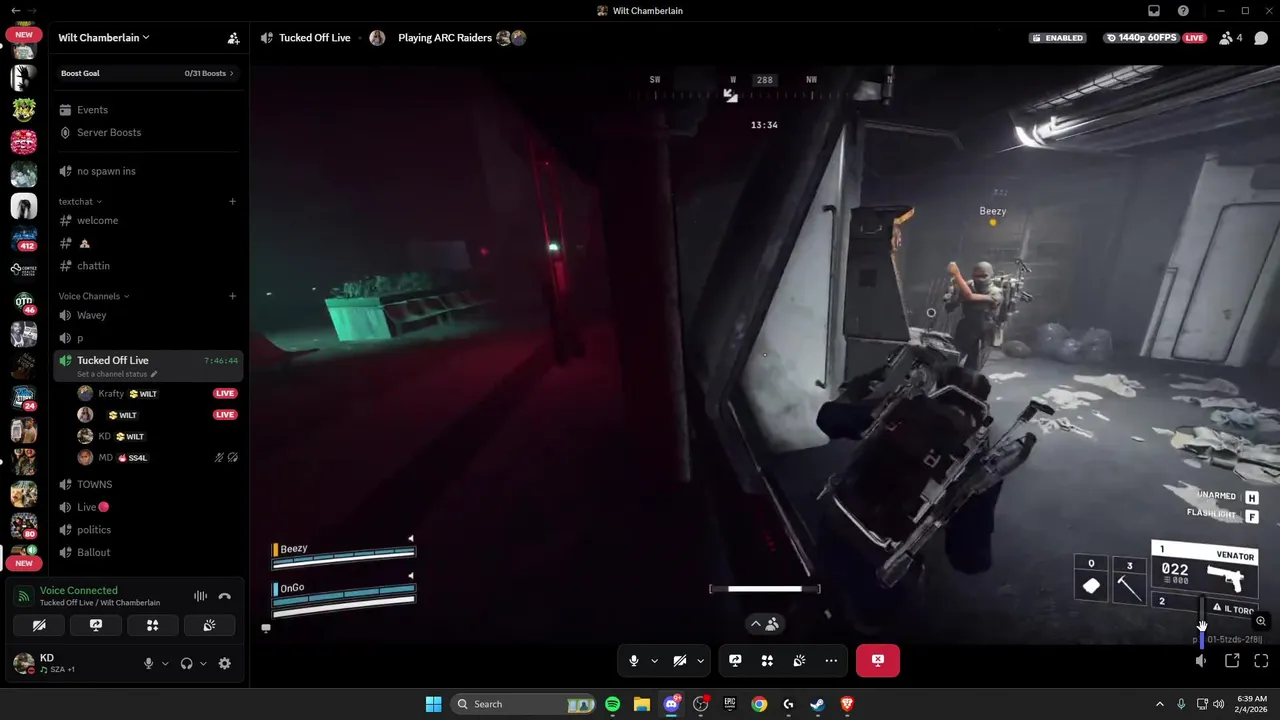Click the Windows taskbar Search box
The image size is (1280, 720).
(x=523, y=704)
